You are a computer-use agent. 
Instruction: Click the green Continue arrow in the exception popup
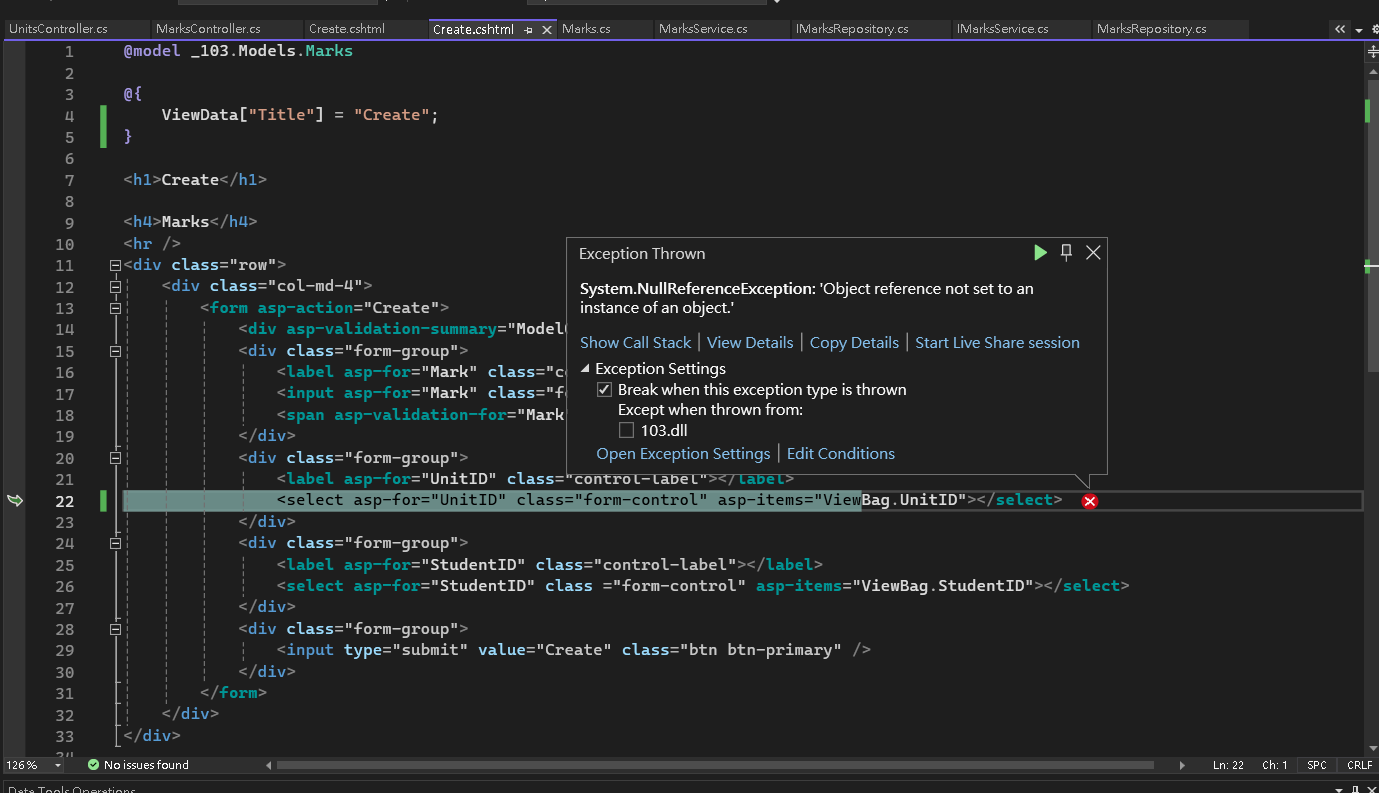point(1040,253)
